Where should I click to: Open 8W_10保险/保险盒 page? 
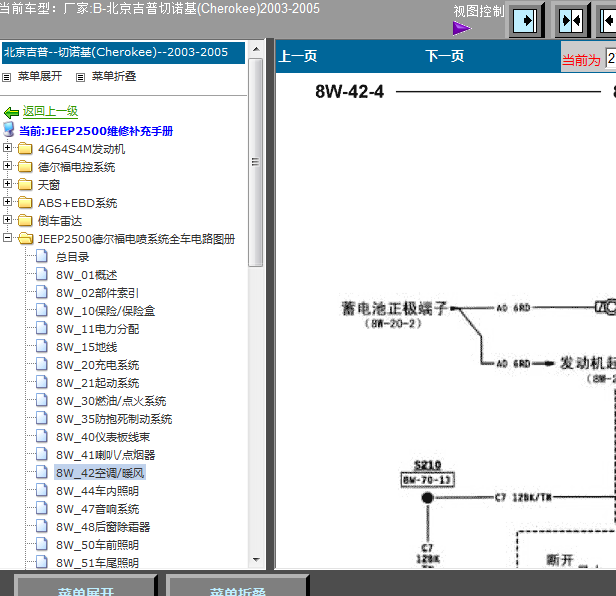click(105, 311)
